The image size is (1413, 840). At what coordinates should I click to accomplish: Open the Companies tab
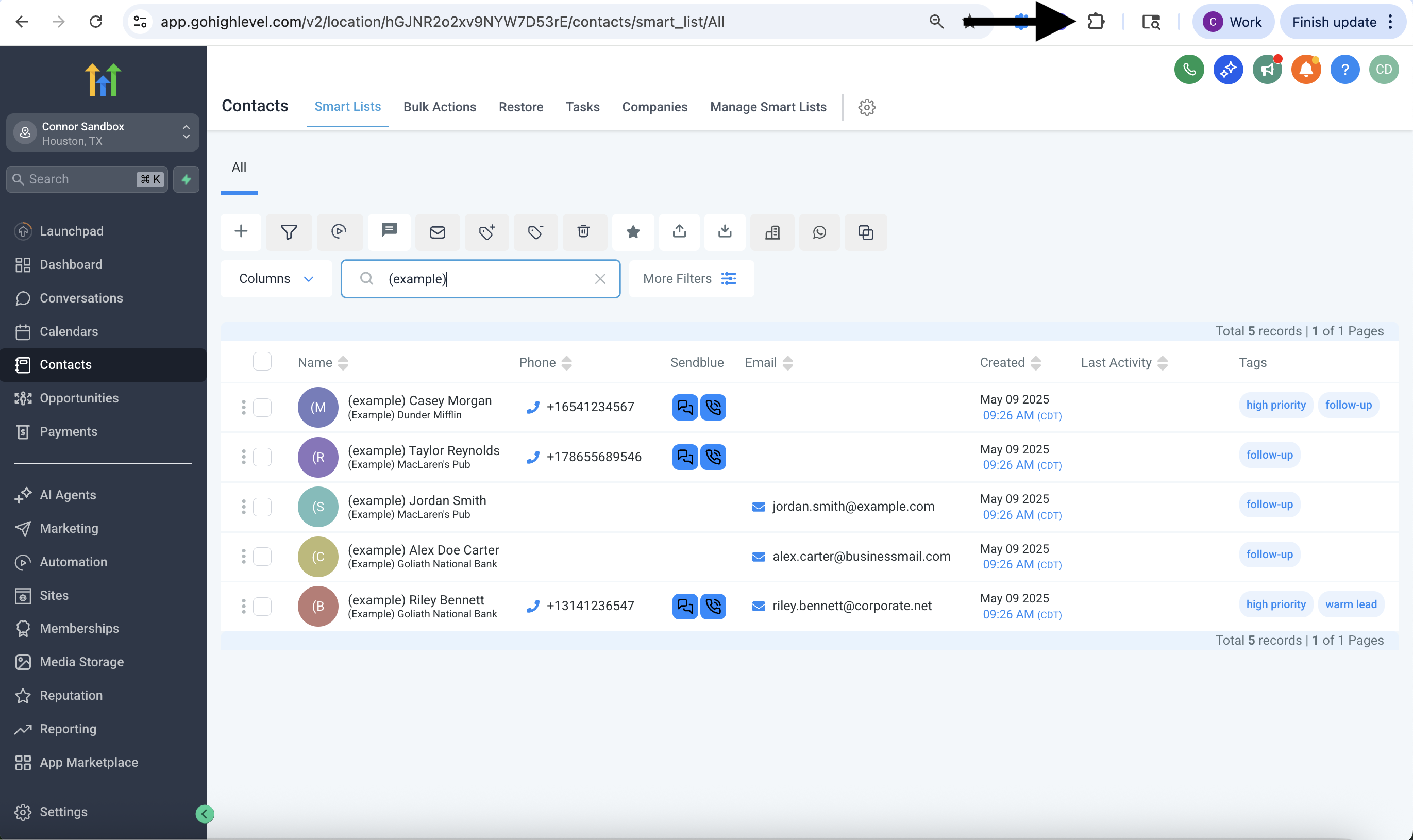tap(655, 107)
